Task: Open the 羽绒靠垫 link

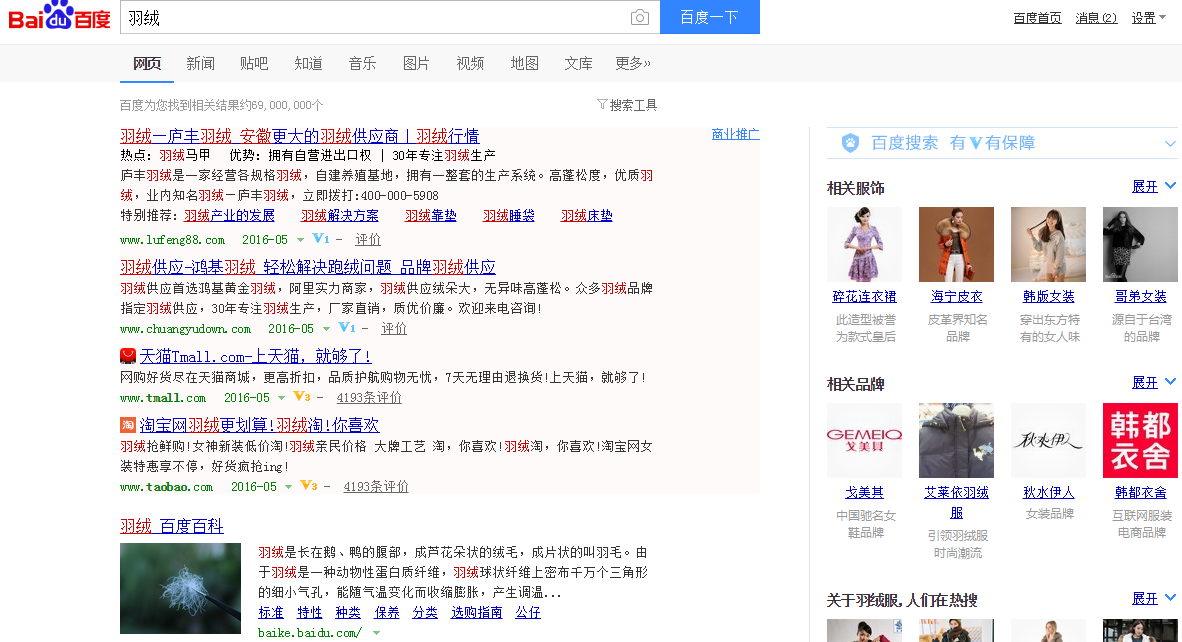Action: coord(430,216)
